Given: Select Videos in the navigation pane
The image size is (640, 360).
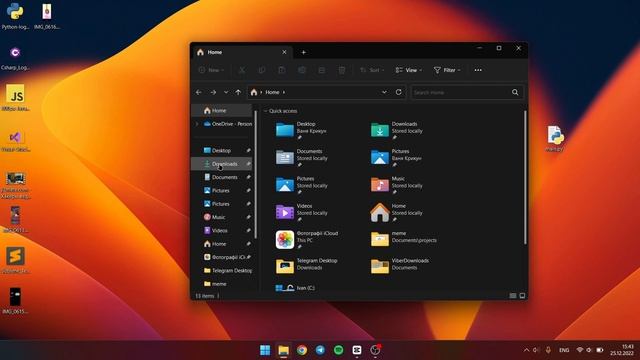Looking at the screenshot, I should pos(222,230).
